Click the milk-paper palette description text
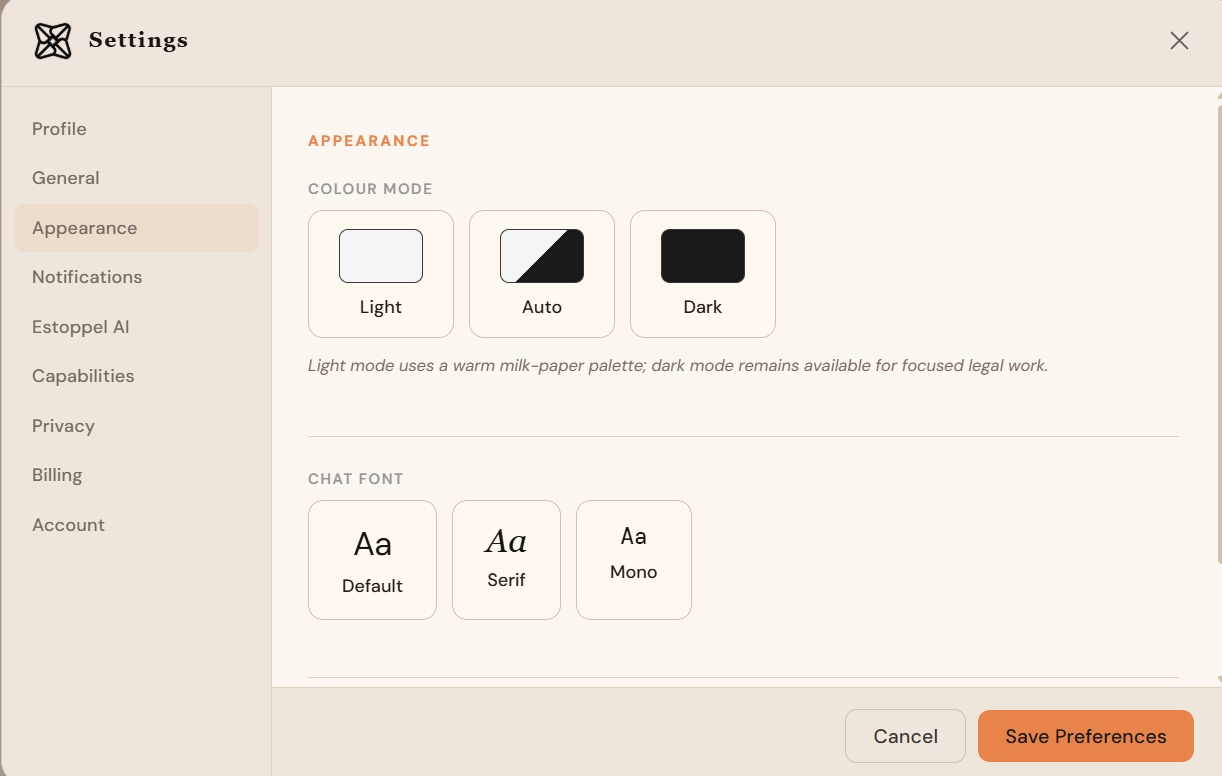This screenshot has width=1222, height=776. click(678, 366)
